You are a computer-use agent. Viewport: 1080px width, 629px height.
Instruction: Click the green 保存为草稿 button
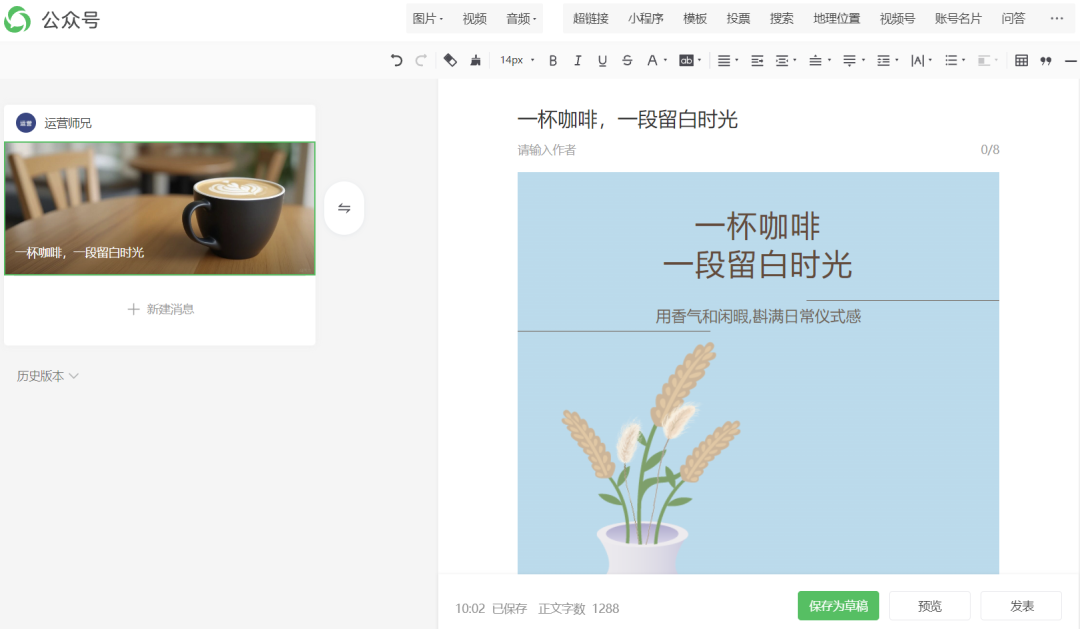pyautogui.click(x=838, y=606)
